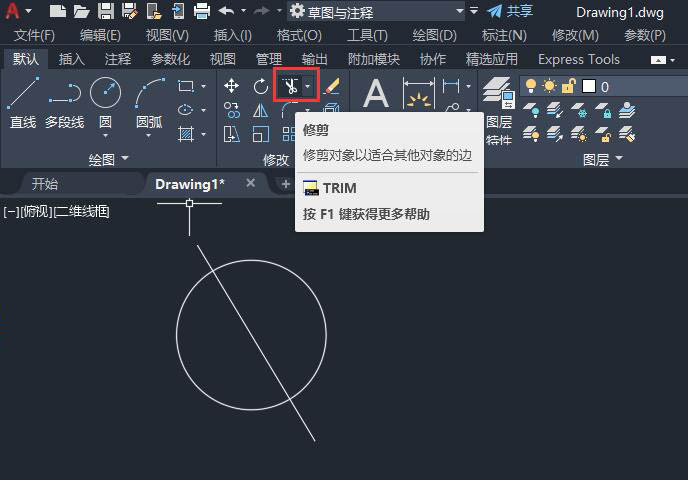Switch to the 注释 ribbon tab
This screenshot has width=688, height=480.
(118, 59)
